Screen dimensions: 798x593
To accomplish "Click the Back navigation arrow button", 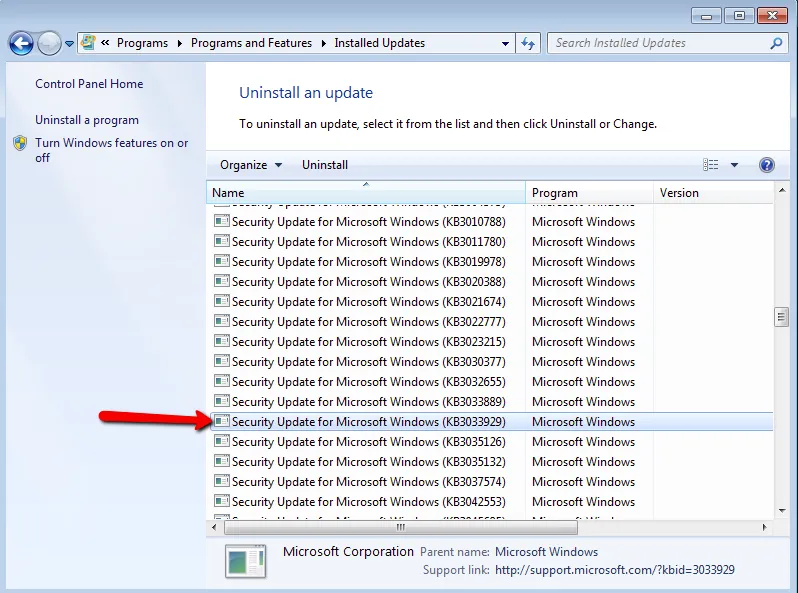I will pos(21,43).
